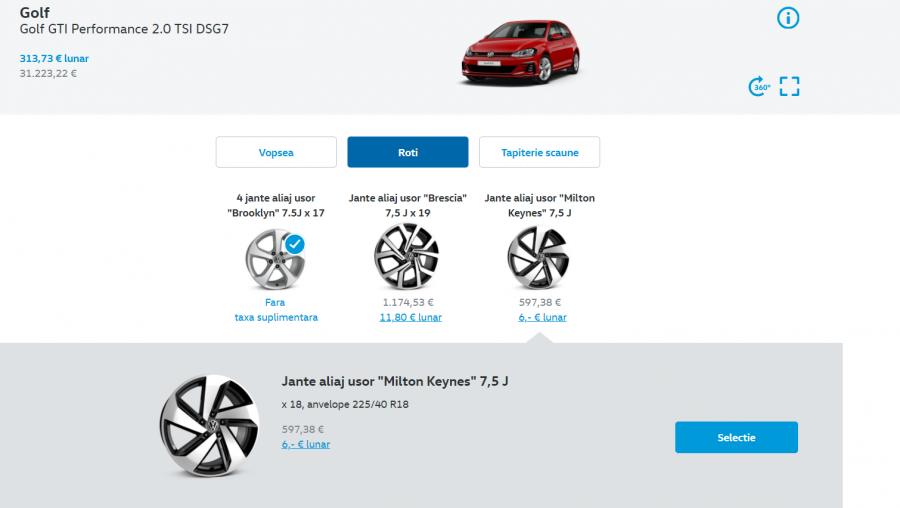Enter fullscreen view of the car
900x508 pixels.
tap(790, 86)
